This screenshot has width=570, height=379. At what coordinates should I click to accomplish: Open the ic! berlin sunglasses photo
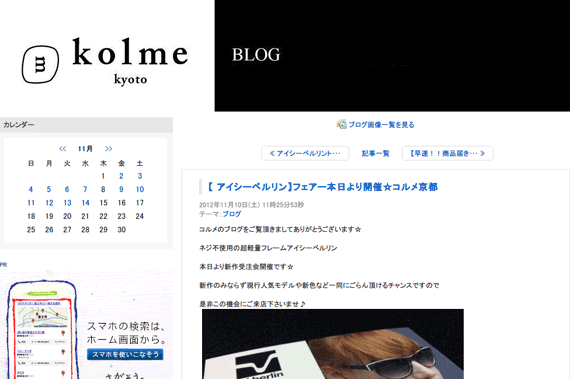[x=333, y=344]
